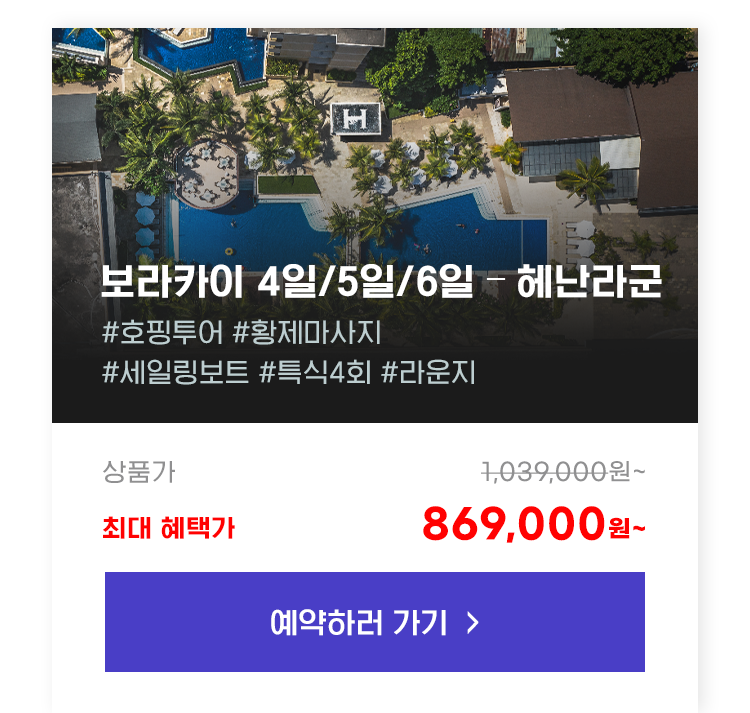Screen dimensions: 750x713
Task: Click the 보라카이 4일/5일/6일 - 헤난라군 title
Action: tap(381, 281)
